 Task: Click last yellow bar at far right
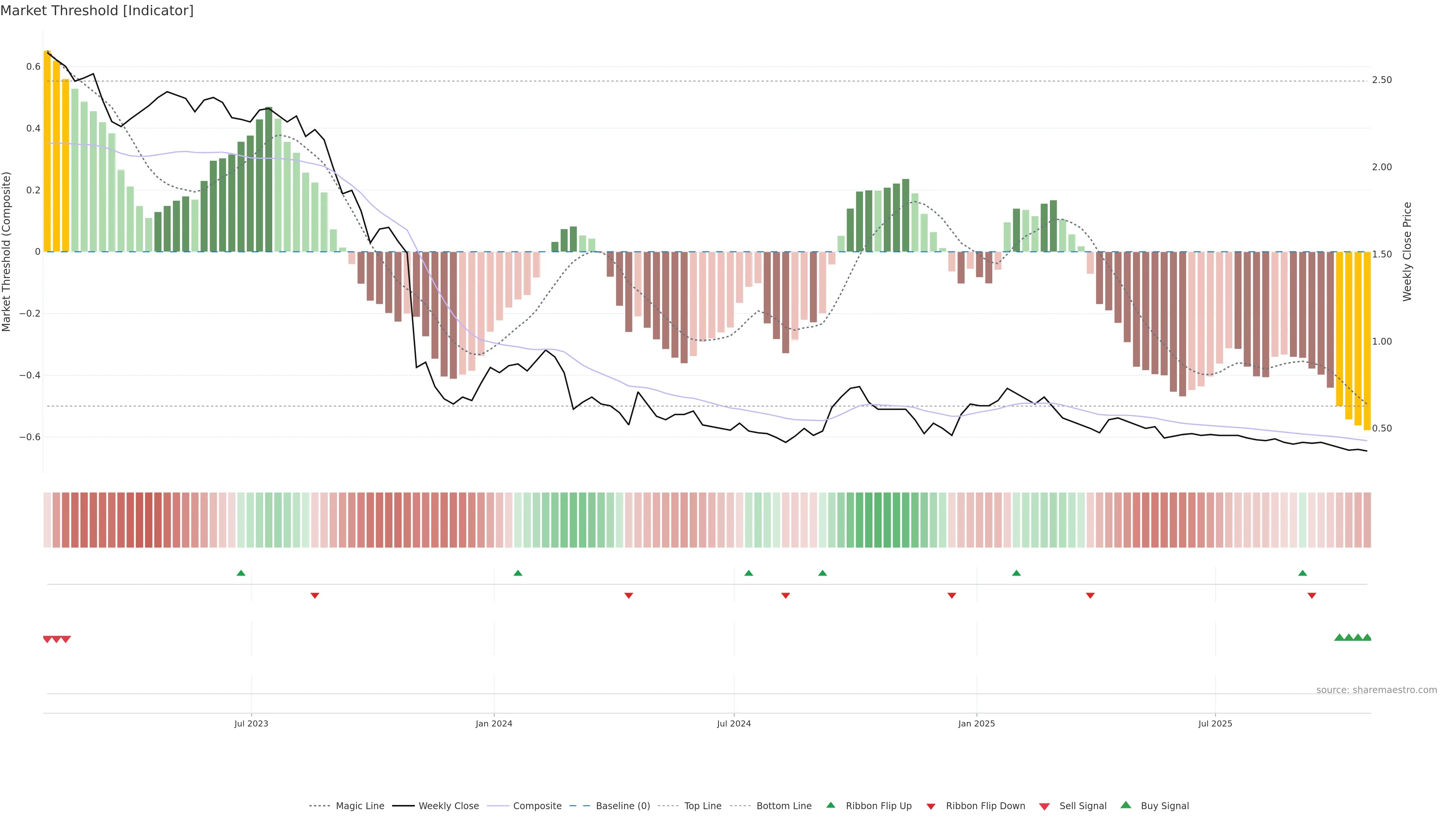(x=1367, y=339)
